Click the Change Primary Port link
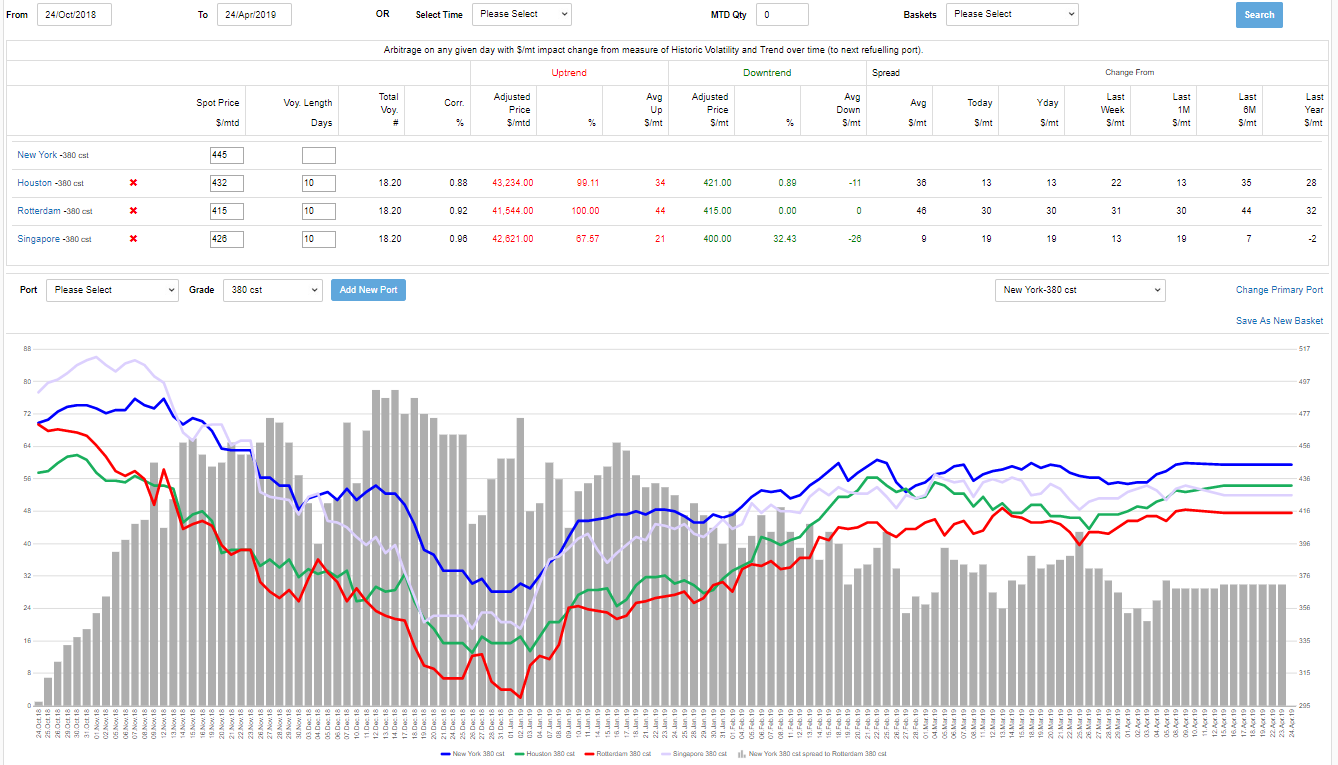 [x=1279, y=290]
